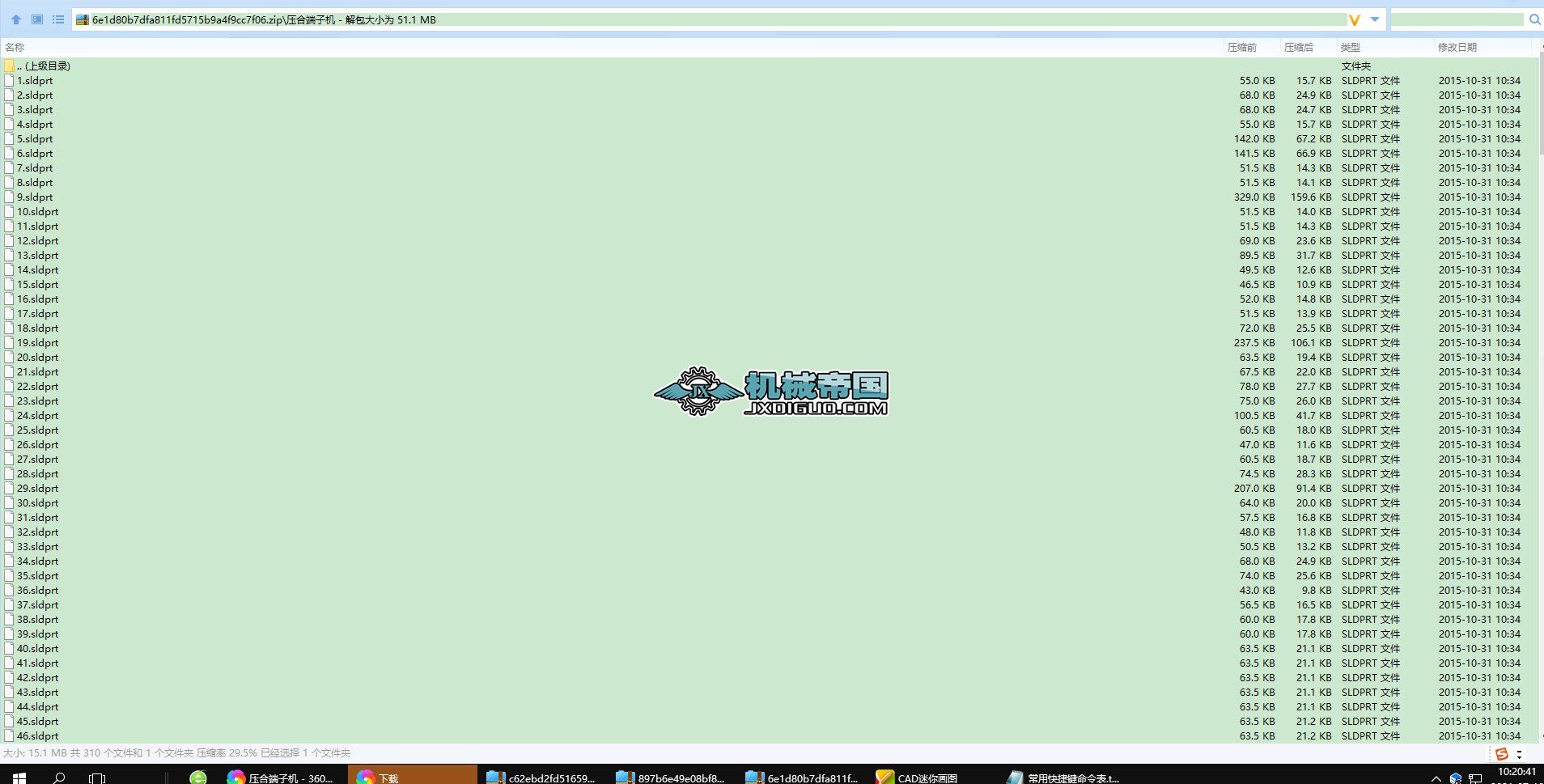Select file 29.sldprt
1544x784 pixels.
pos(38,488)
